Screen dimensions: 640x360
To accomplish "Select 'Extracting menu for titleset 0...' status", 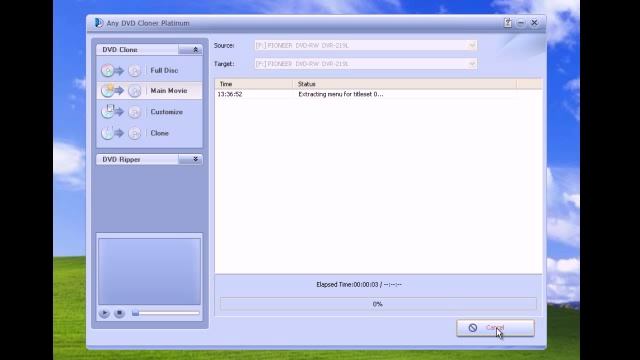I will pyautogui.click(x=341, y=94).
